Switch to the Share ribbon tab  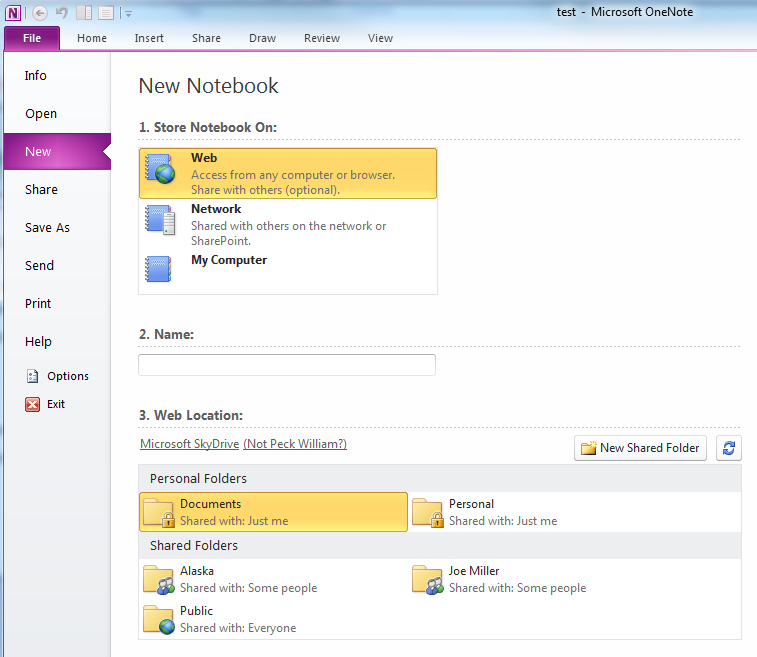pos(206,38)
